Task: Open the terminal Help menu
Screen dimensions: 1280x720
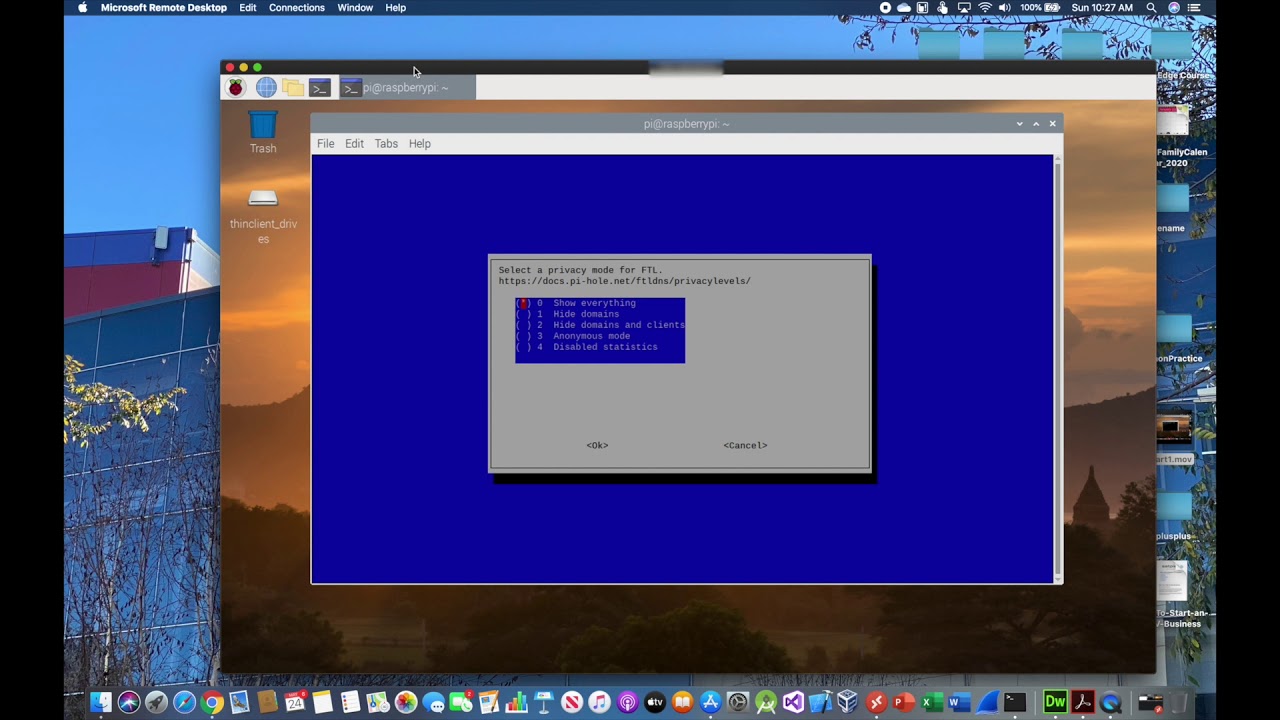Action: pyautogui.click(x=419, y=144)
